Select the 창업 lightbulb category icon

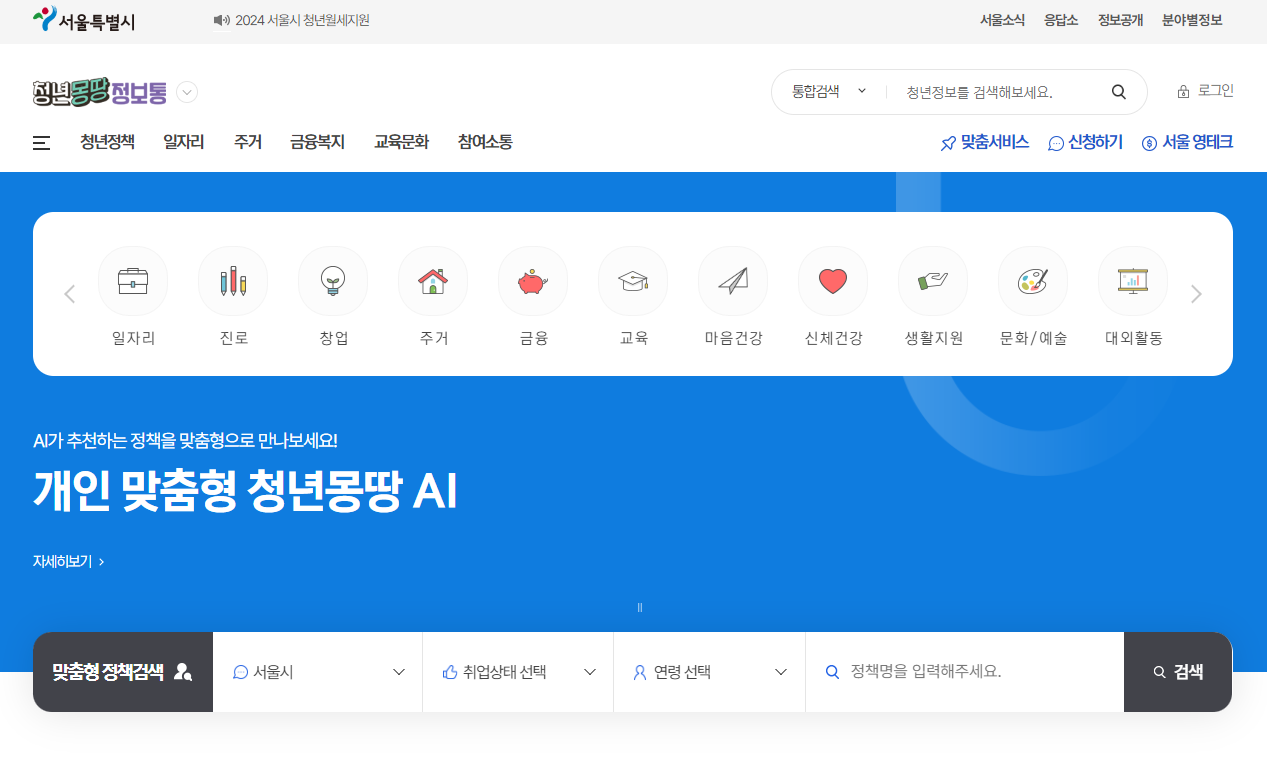[x=333, y=281]
